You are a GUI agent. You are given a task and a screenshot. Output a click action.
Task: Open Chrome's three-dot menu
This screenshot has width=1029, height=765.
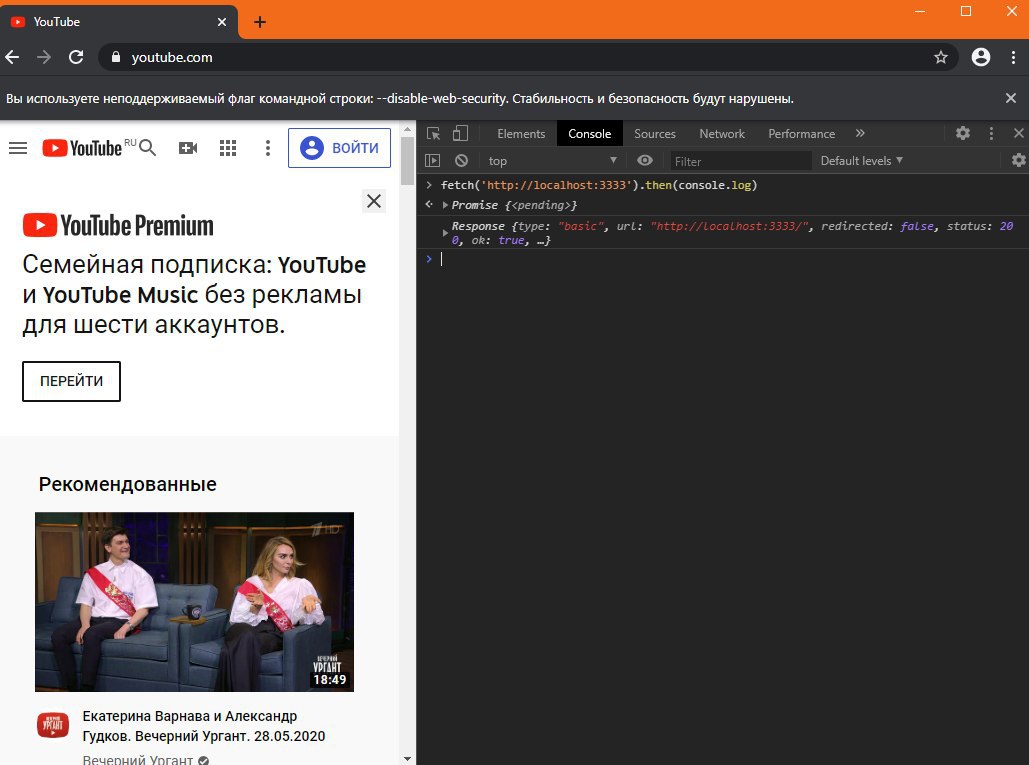coord(1013,57)
